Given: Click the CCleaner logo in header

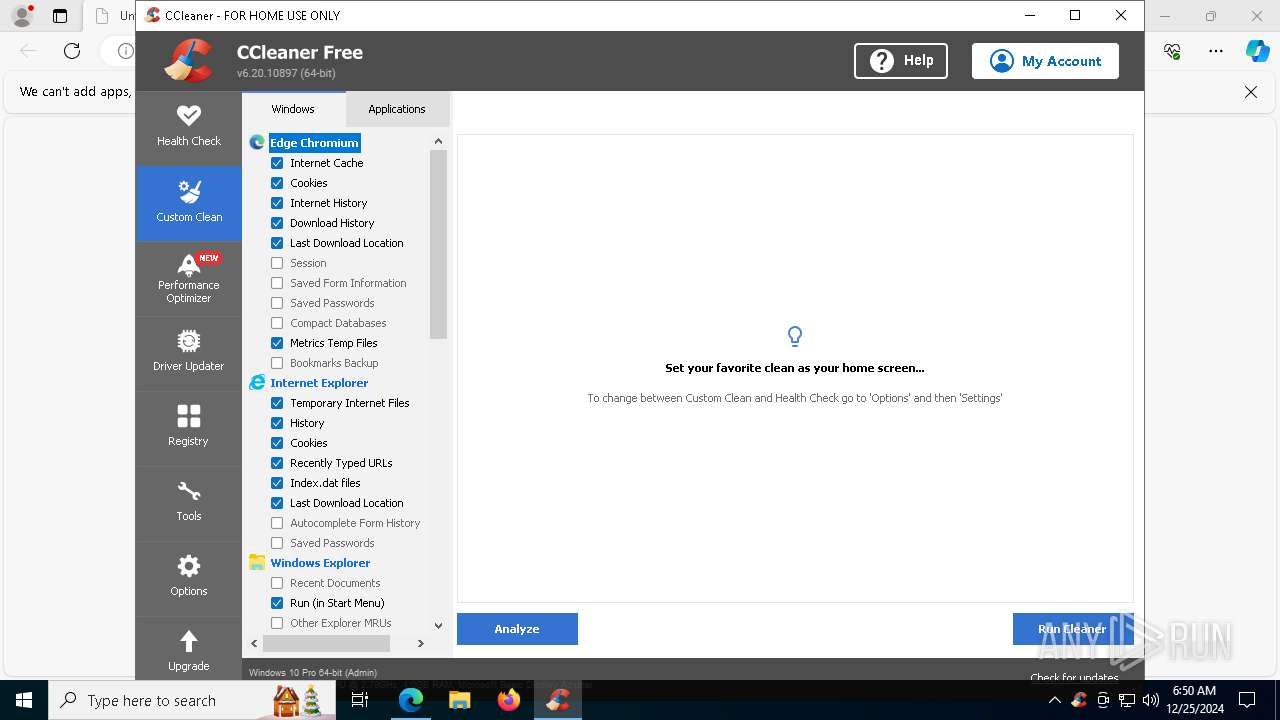Looking at the screenshot, I should [189, 61].
